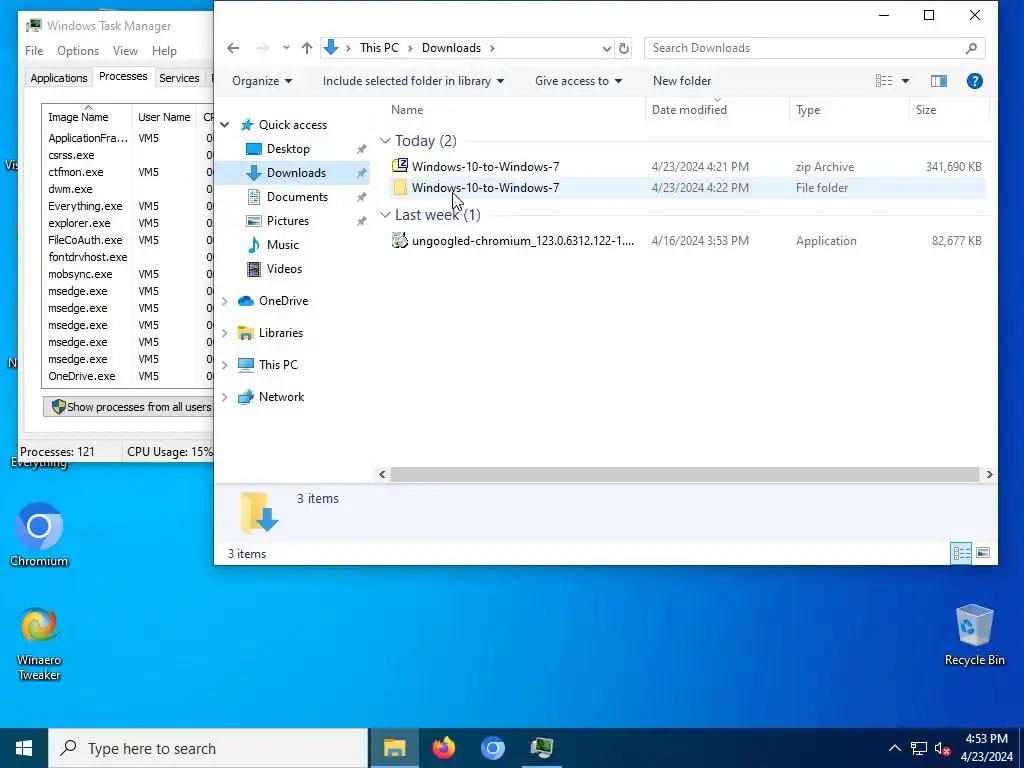
Task: Sort files by Date modified column
Action: pyautogui.click(x=716, y=110)
